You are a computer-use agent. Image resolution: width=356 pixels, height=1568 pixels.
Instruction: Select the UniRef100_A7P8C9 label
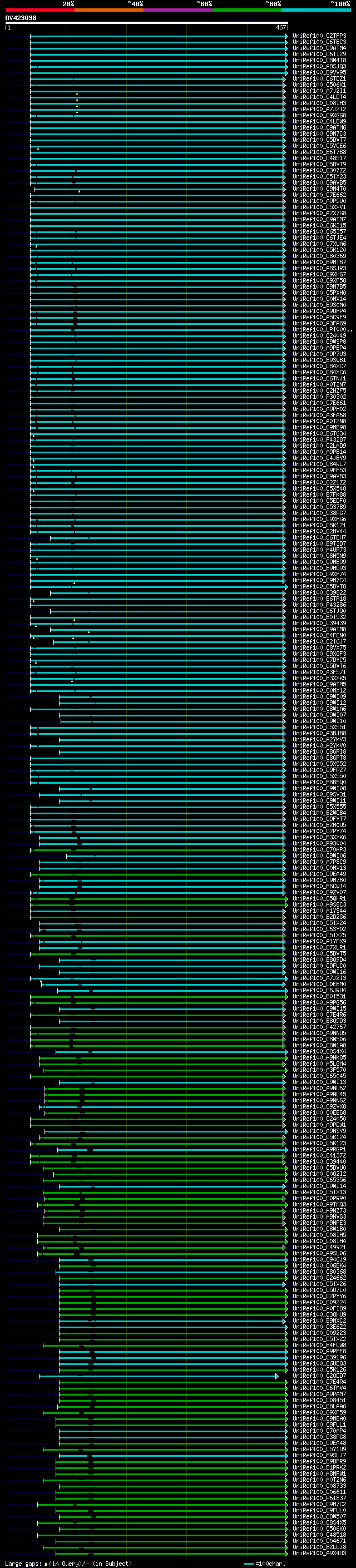coord(319,862)
